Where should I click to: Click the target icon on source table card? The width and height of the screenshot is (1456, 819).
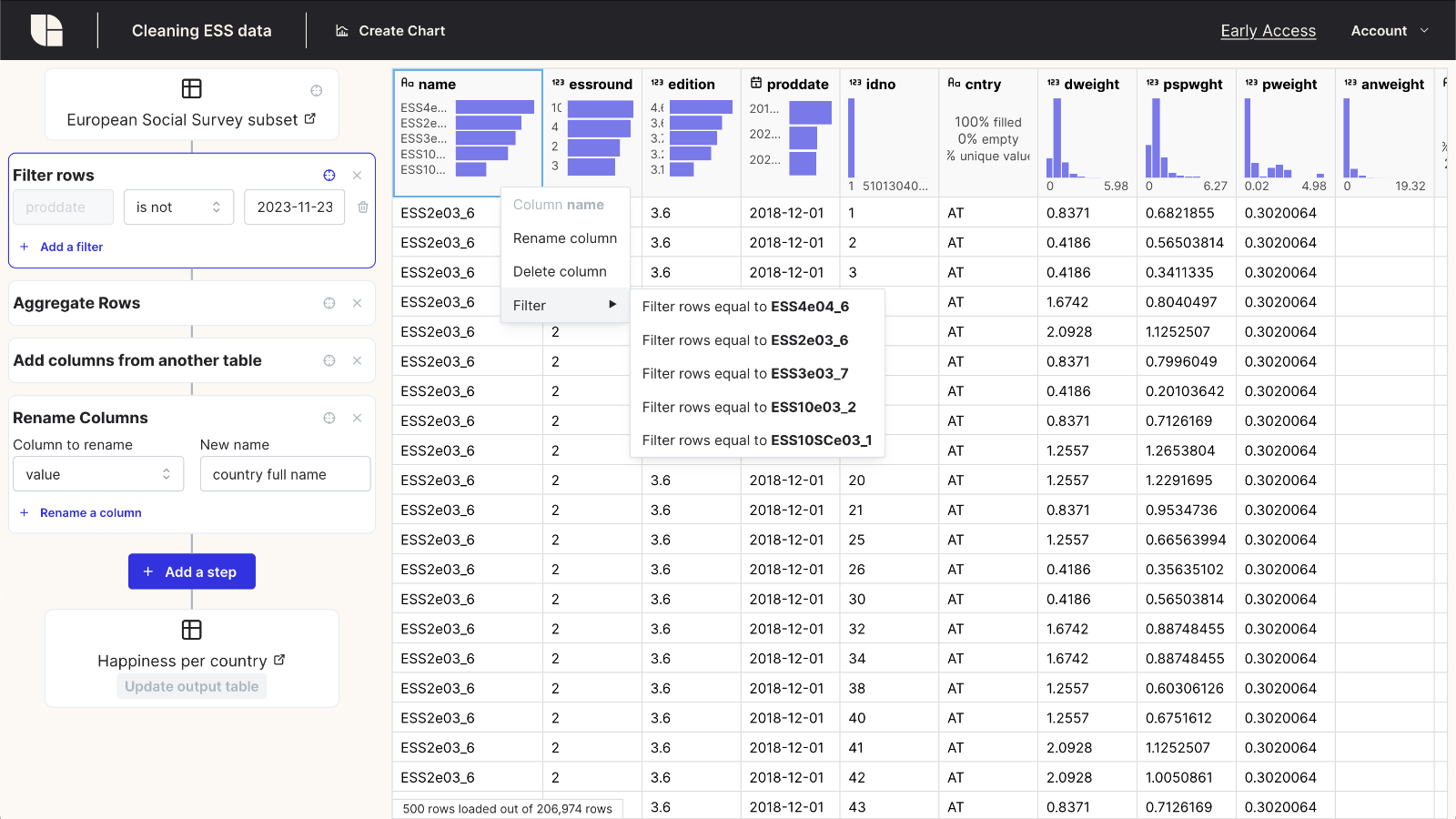[317, 90]
